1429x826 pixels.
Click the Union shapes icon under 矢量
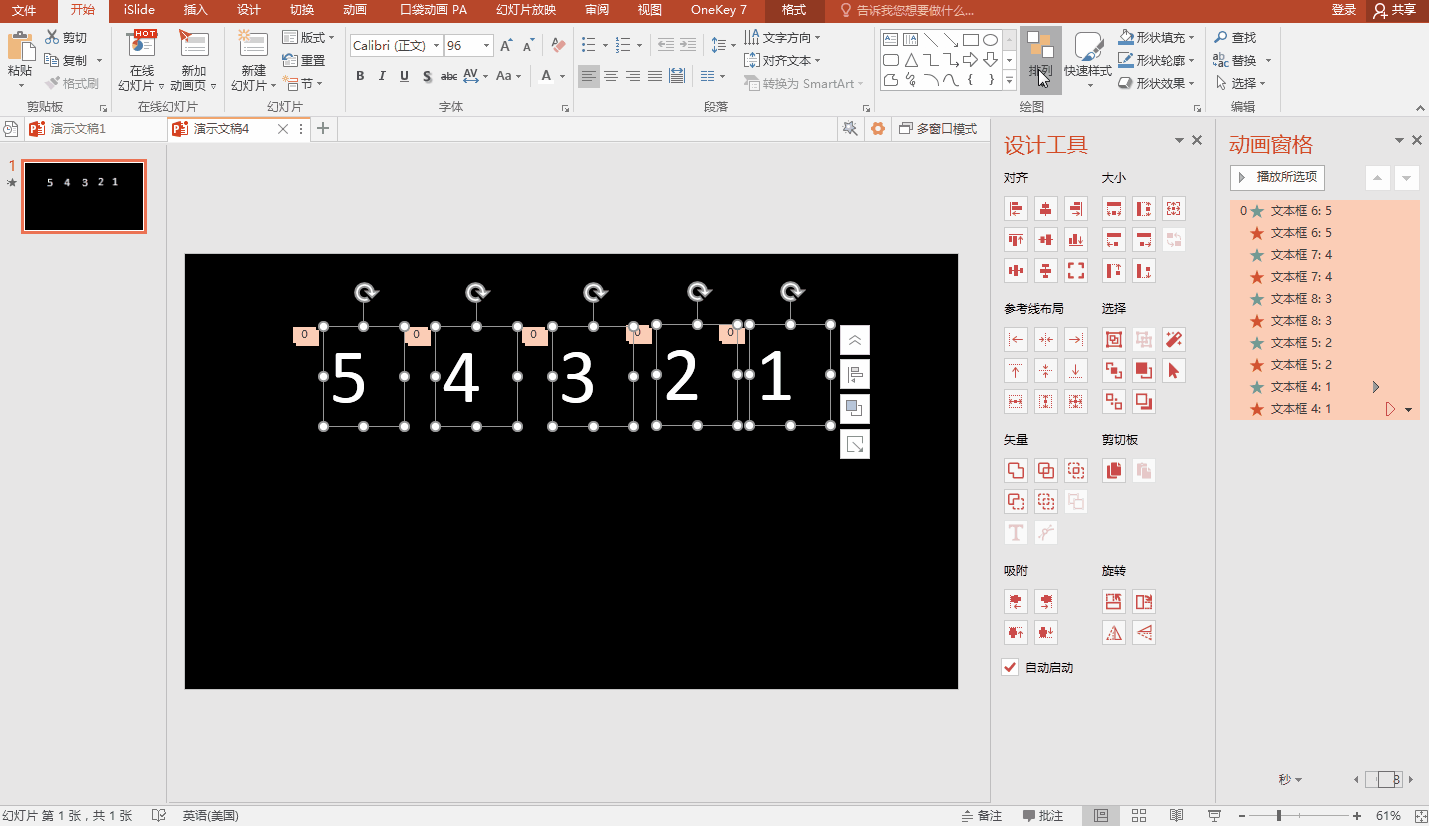pyautogui.click(x=1016, y=470)
